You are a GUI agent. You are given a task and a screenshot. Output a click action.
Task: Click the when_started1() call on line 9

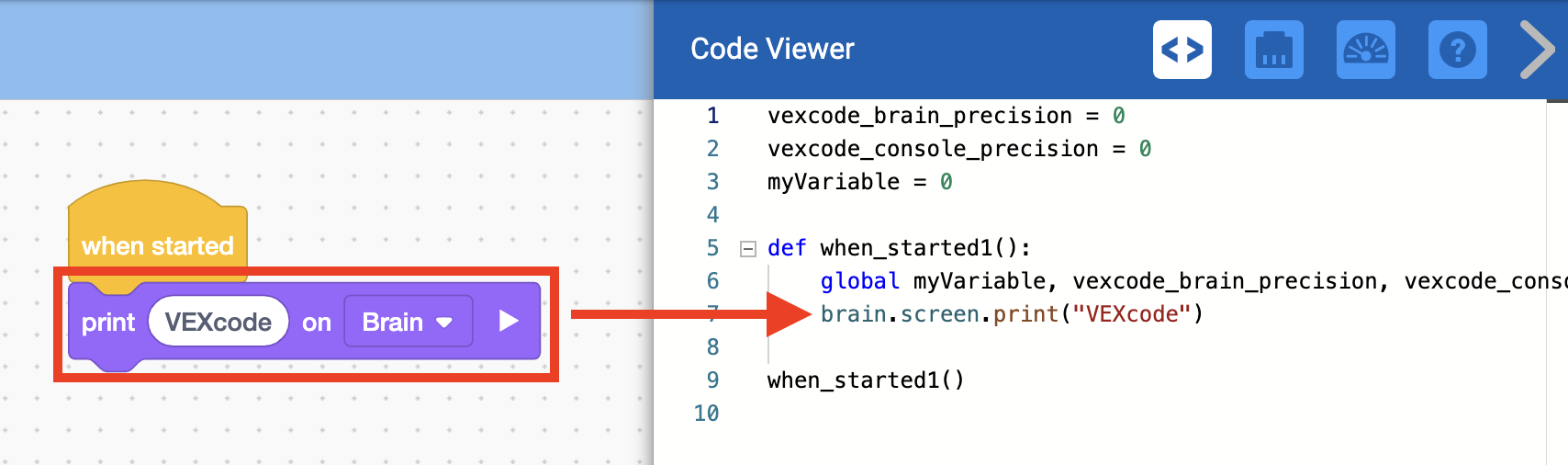tap(865, 380)
